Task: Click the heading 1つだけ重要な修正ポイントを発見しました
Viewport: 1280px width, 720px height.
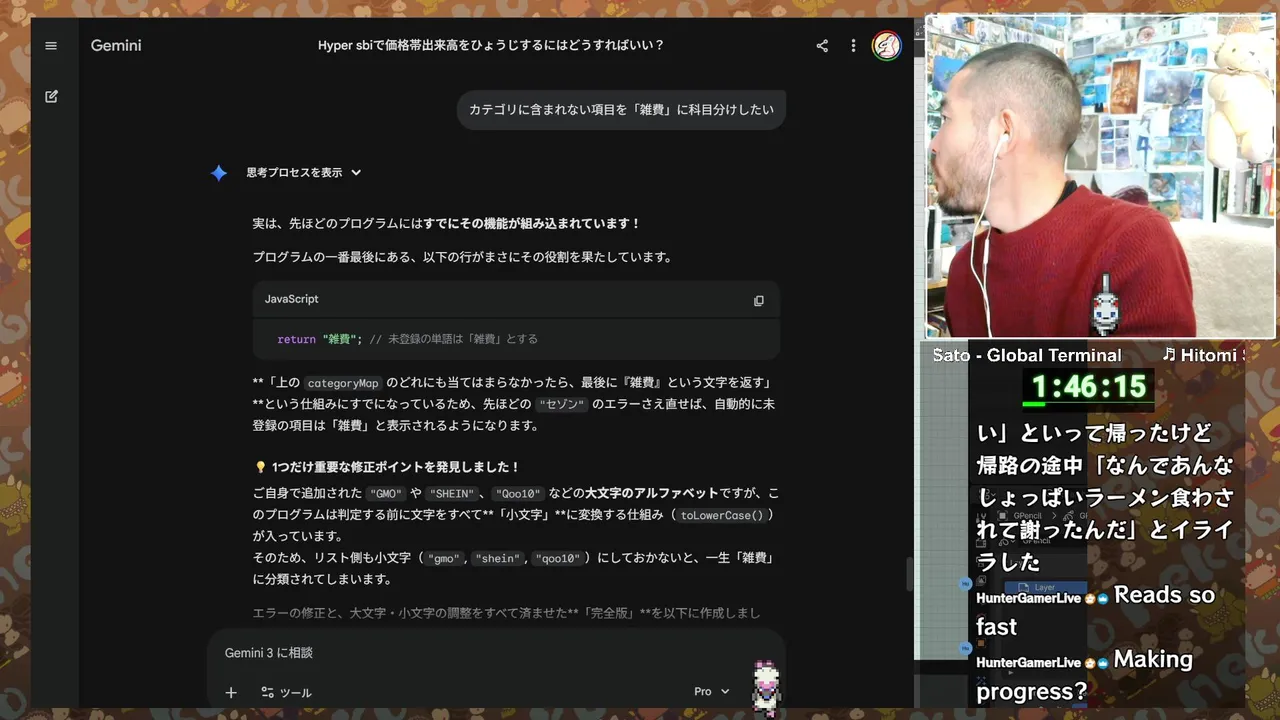Action: 396,467
